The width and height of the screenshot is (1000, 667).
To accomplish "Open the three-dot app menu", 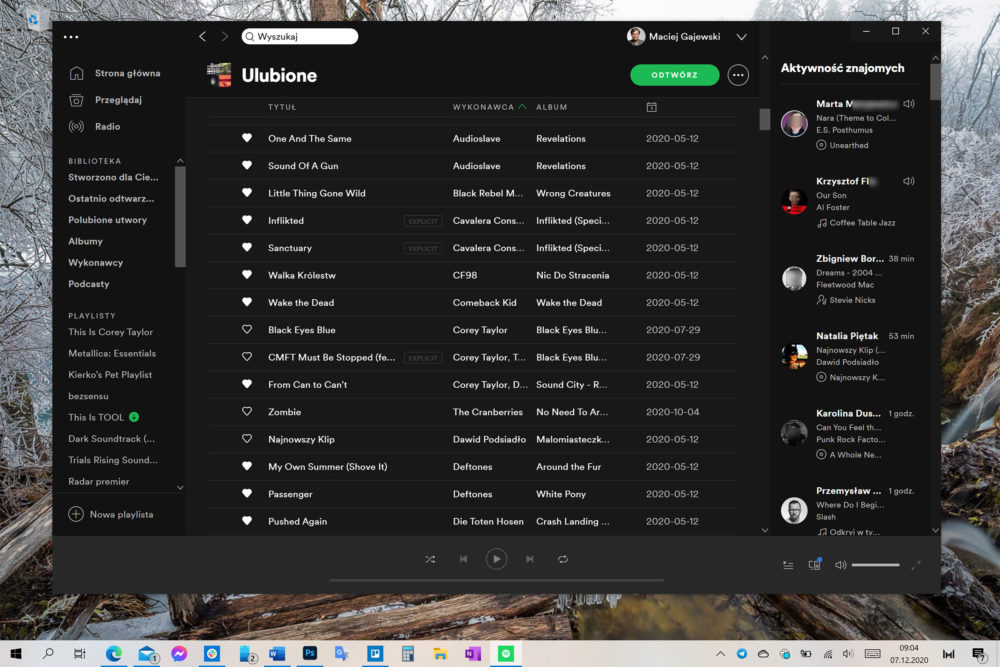I will click(71, 37).
